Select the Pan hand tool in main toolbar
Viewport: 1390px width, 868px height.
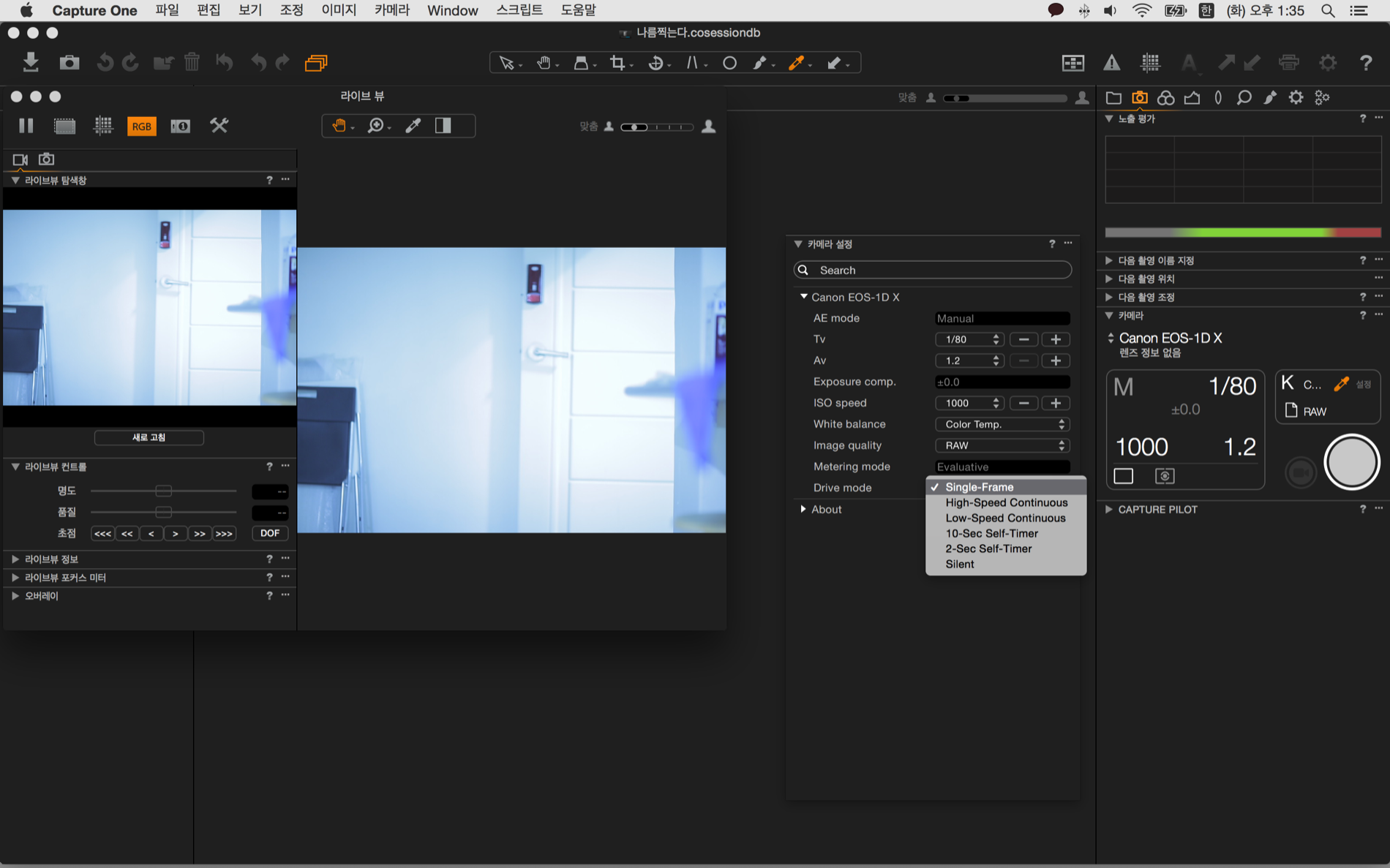pos(544,63)
